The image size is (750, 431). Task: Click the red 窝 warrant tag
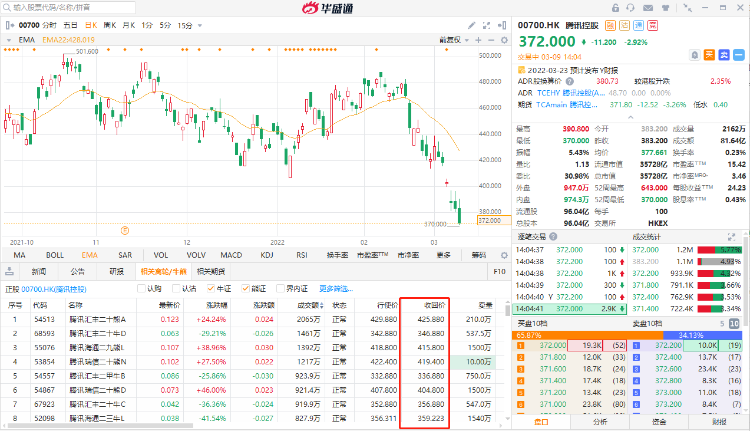[x=652, y=25]
